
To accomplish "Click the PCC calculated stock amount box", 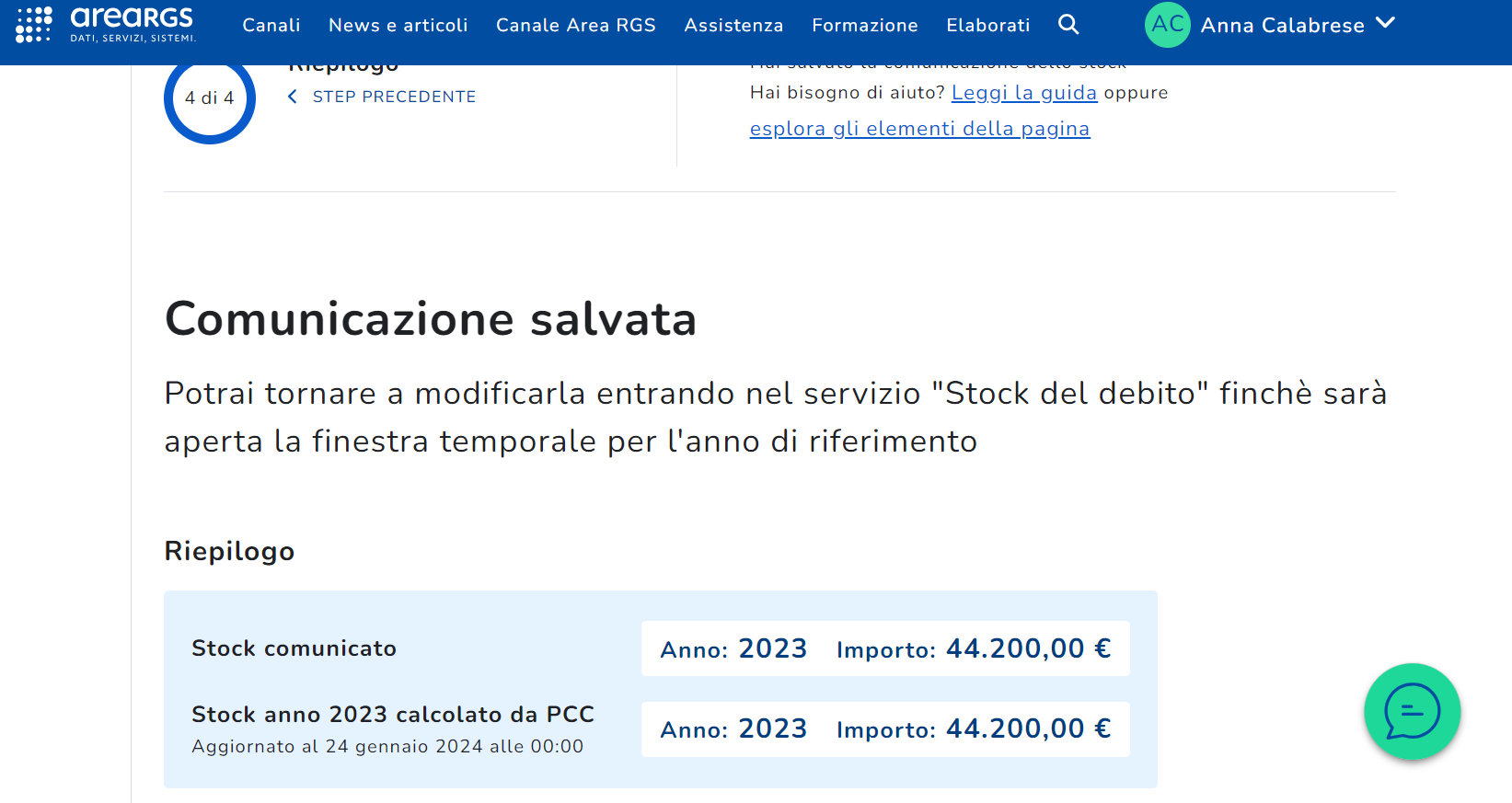I will click(885, 728).
